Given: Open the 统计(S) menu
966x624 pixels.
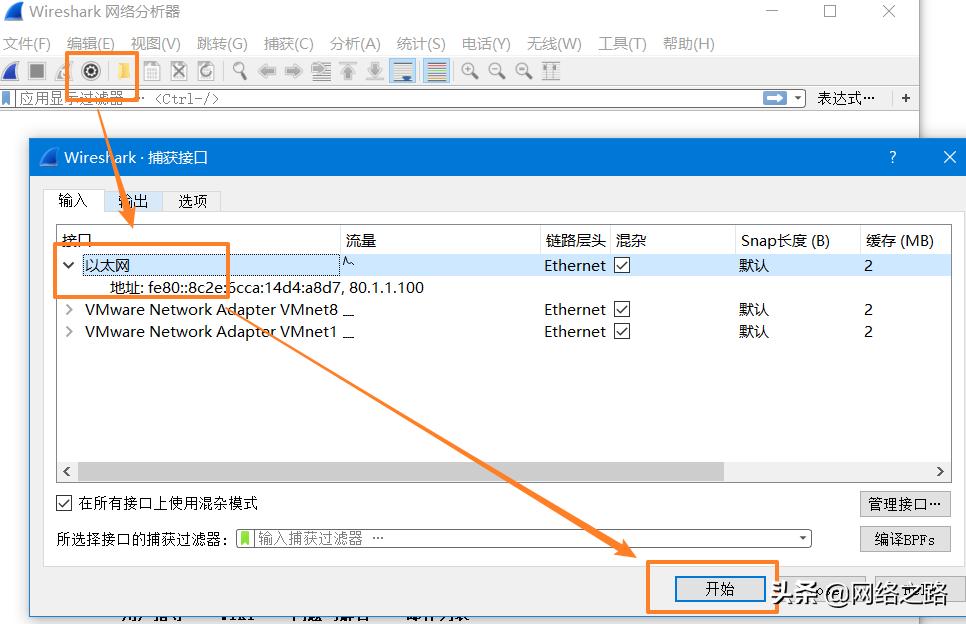Looking at the screenshot, I should [x=419, y=44].
